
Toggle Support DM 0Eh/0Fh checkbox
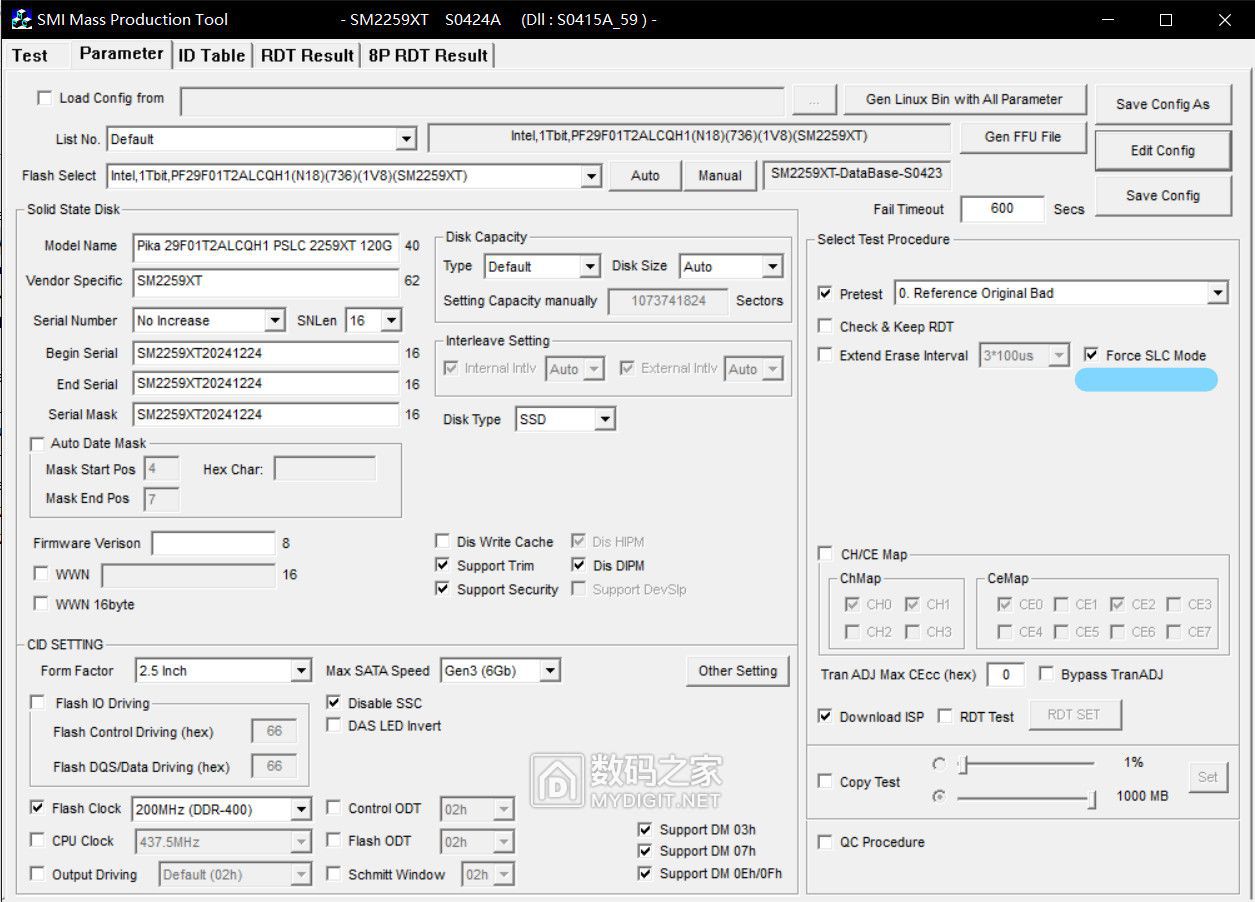point(645,873)
